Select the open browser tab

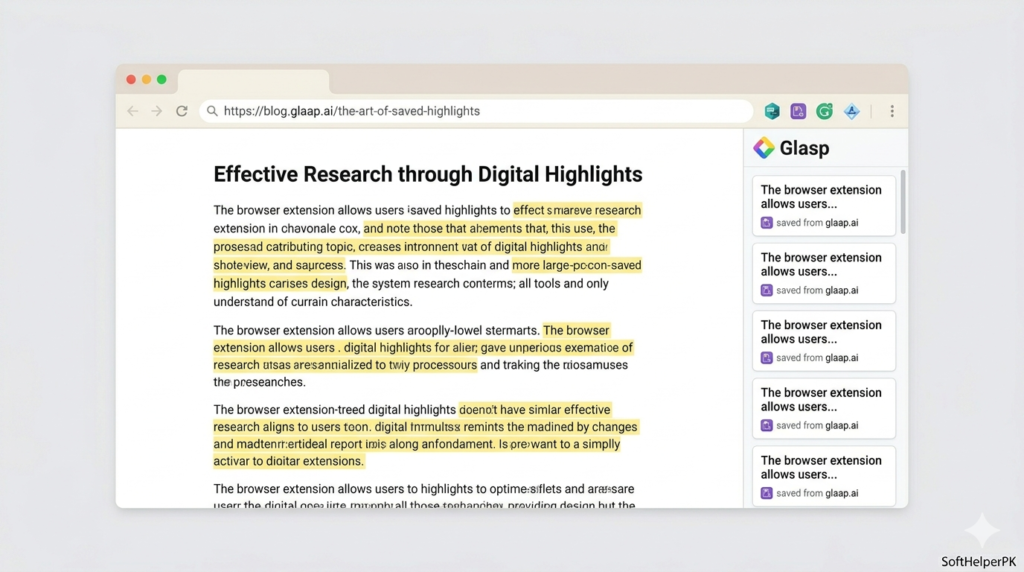tap(253, 82)
